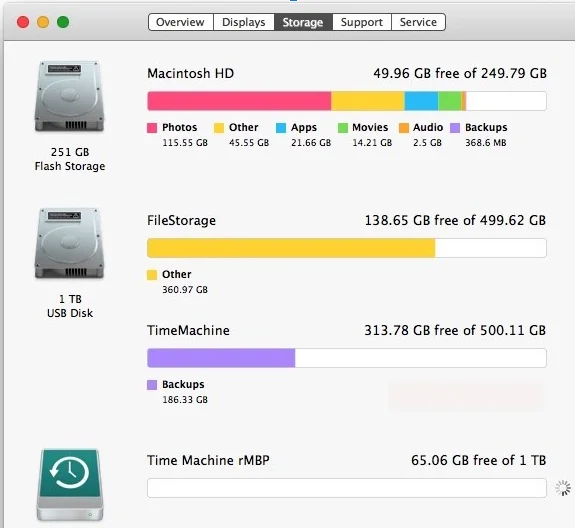Click the Other "360.97 GB" value
This screenshot has height=528, width=575.
(x=185, y=290)
